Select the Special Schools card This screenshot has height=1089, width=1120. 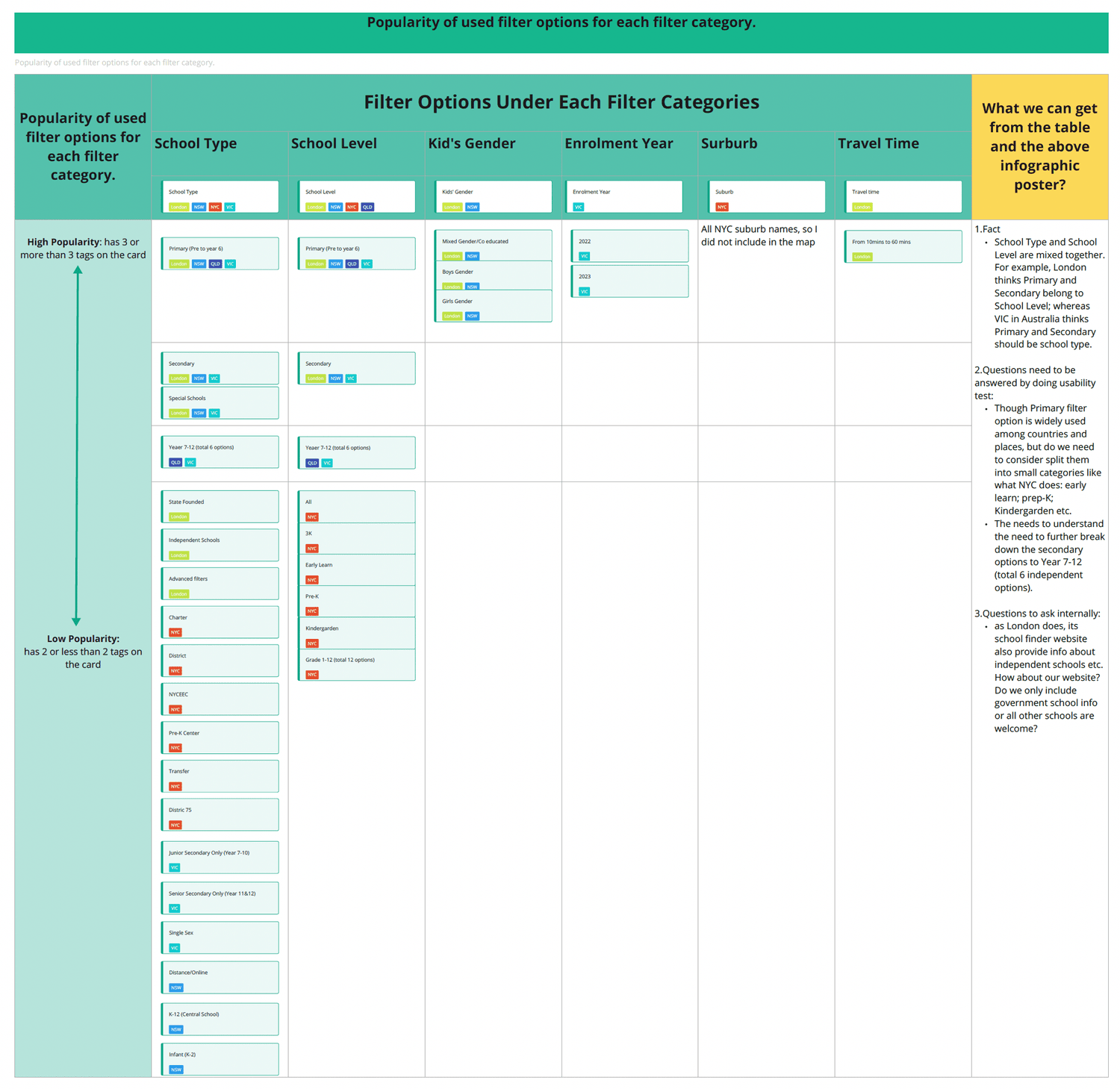pyautogui.click(x=220, y=403)
